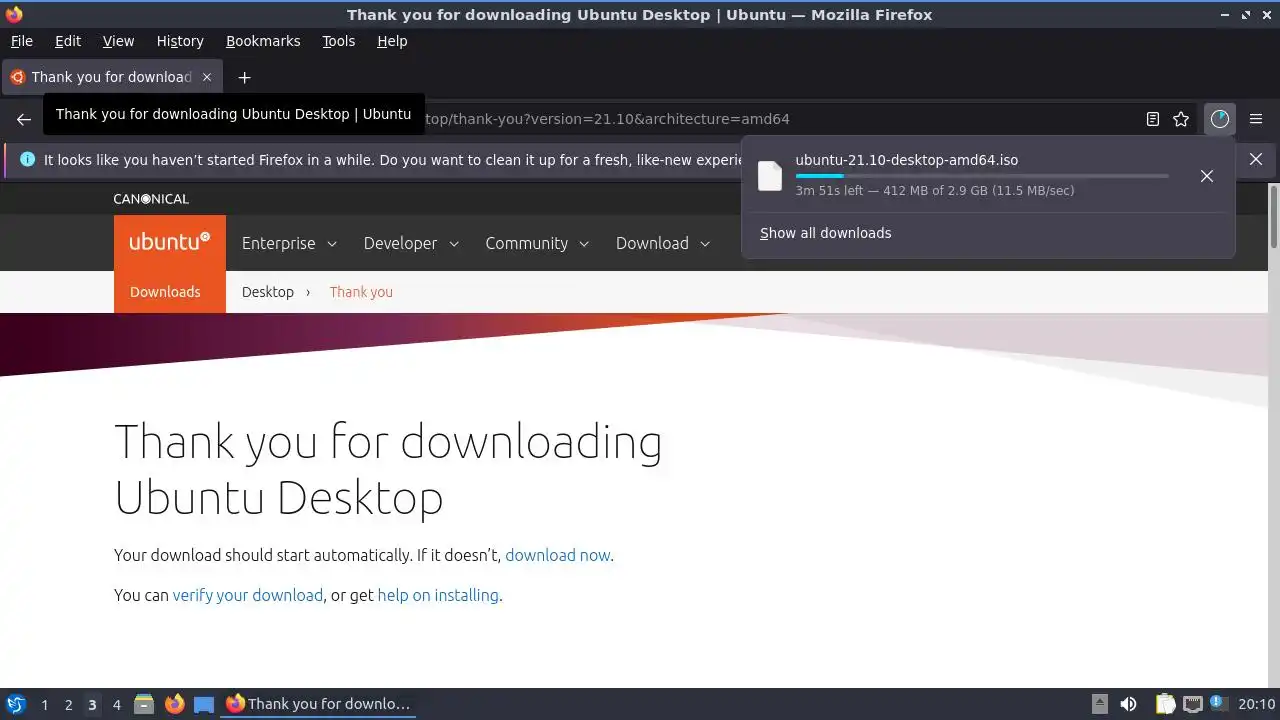Screen dimensions: 1280x720
Task: Click the show desktop panel icon
Action: (x=204, y=704)
